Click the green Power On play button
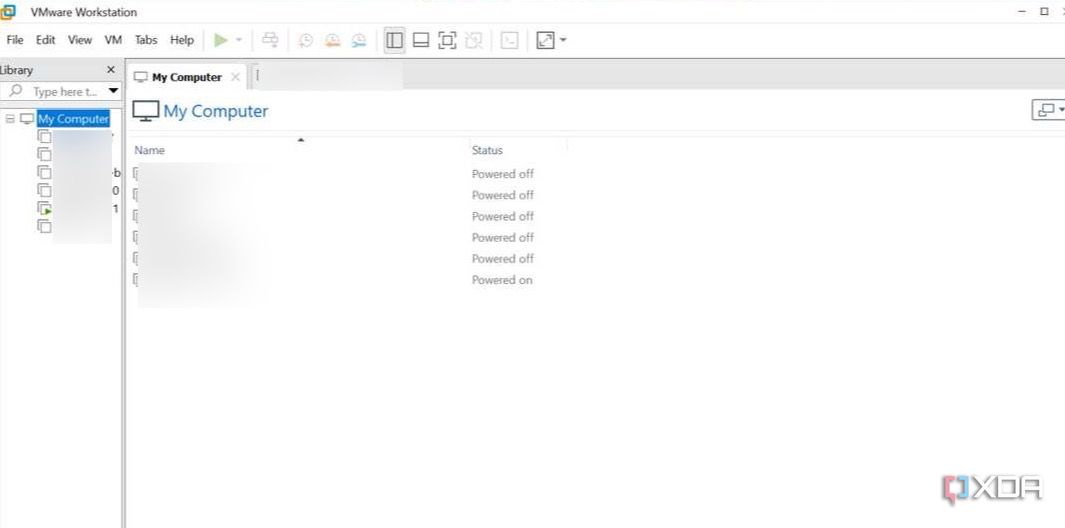1065x528 pixels. [x=221, y=40]
